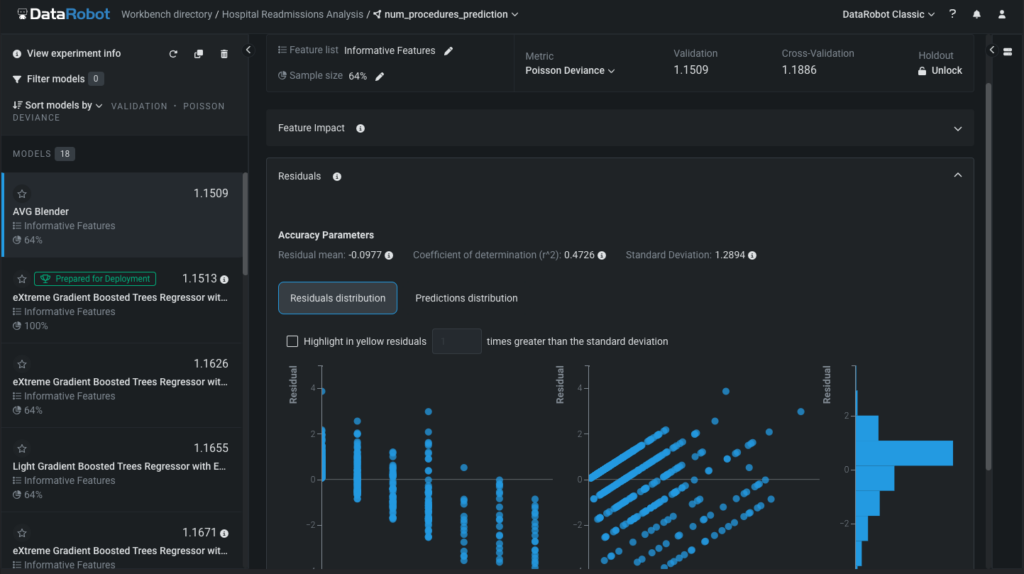Go to Workbench directory breadcrumb
The height and width of the screenshot is (574, 1024).
point(167,14)
